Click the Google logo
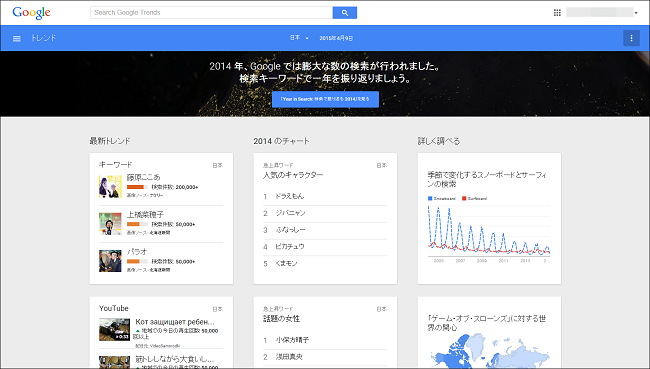This screenshot has height=369, width=650. coord(32,13)
